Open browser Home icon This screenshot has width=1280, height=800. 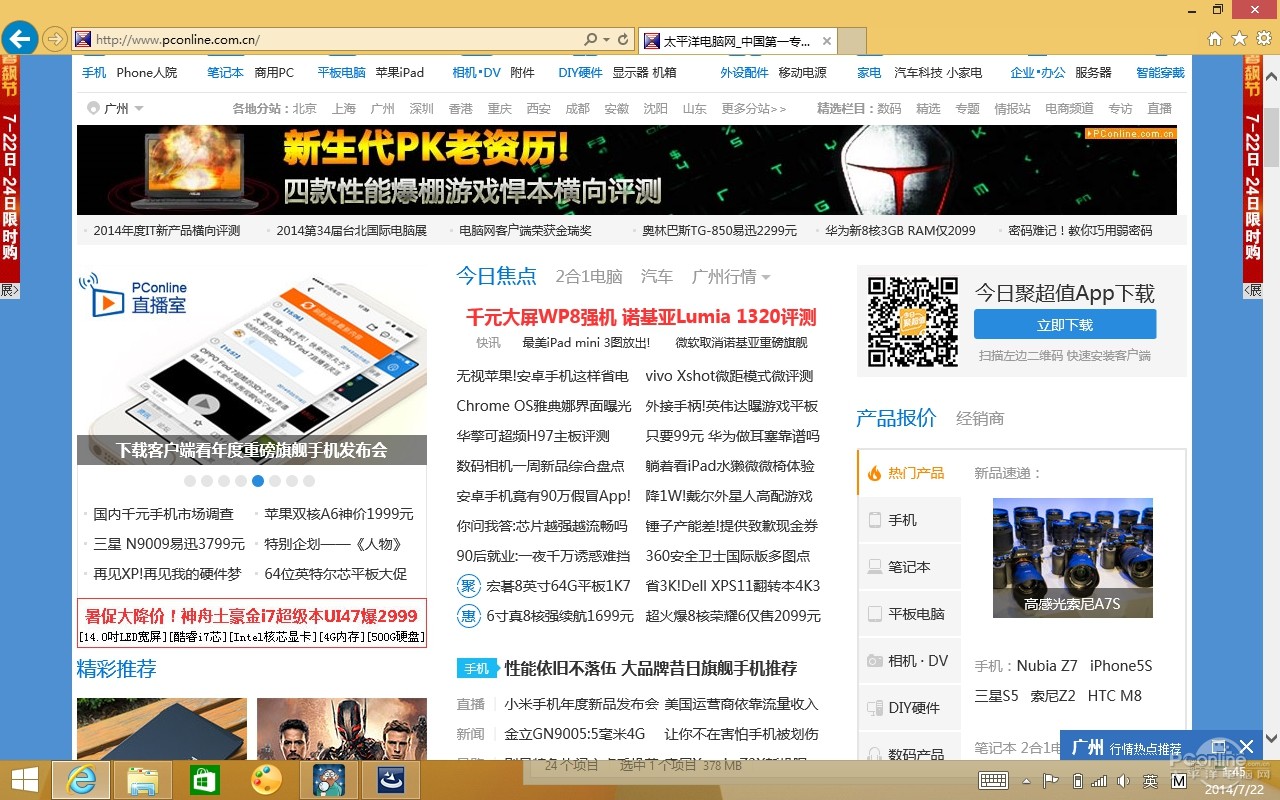1214,39
